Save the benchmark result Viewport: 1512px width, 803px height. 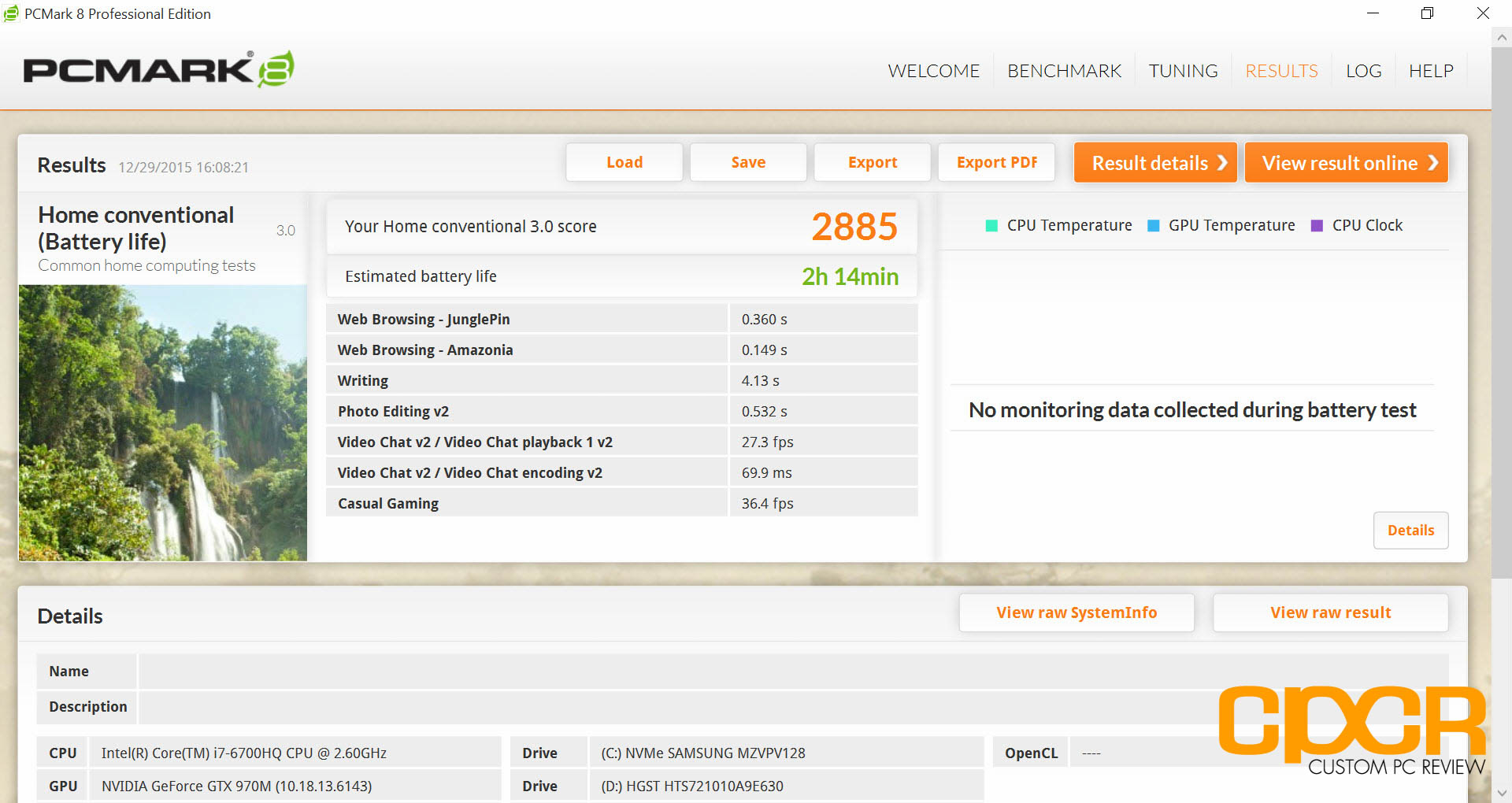click(x=748, y=162)
